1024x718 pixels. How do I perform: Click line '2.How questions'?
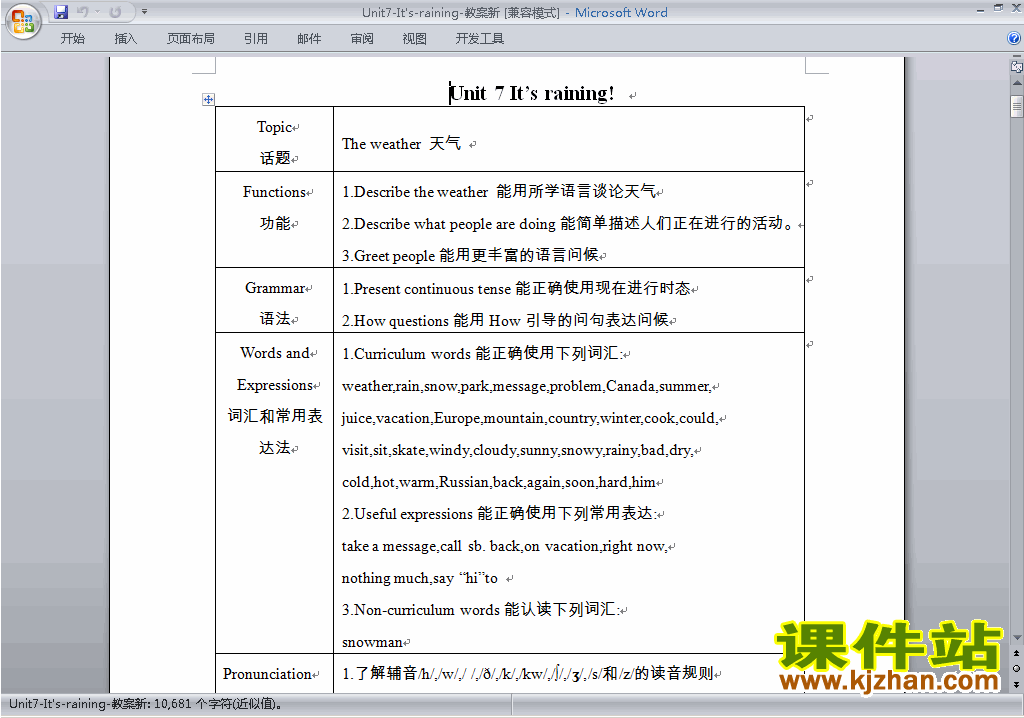coord(505,320)
